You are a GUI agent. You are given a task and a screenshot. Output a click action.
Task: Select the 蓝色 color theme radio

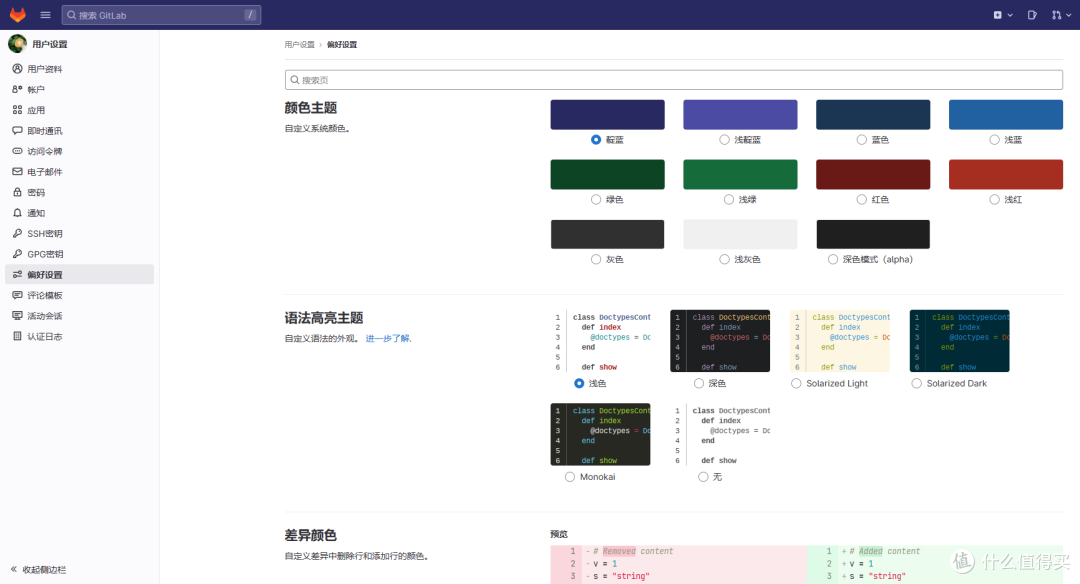tap(862, 140)
